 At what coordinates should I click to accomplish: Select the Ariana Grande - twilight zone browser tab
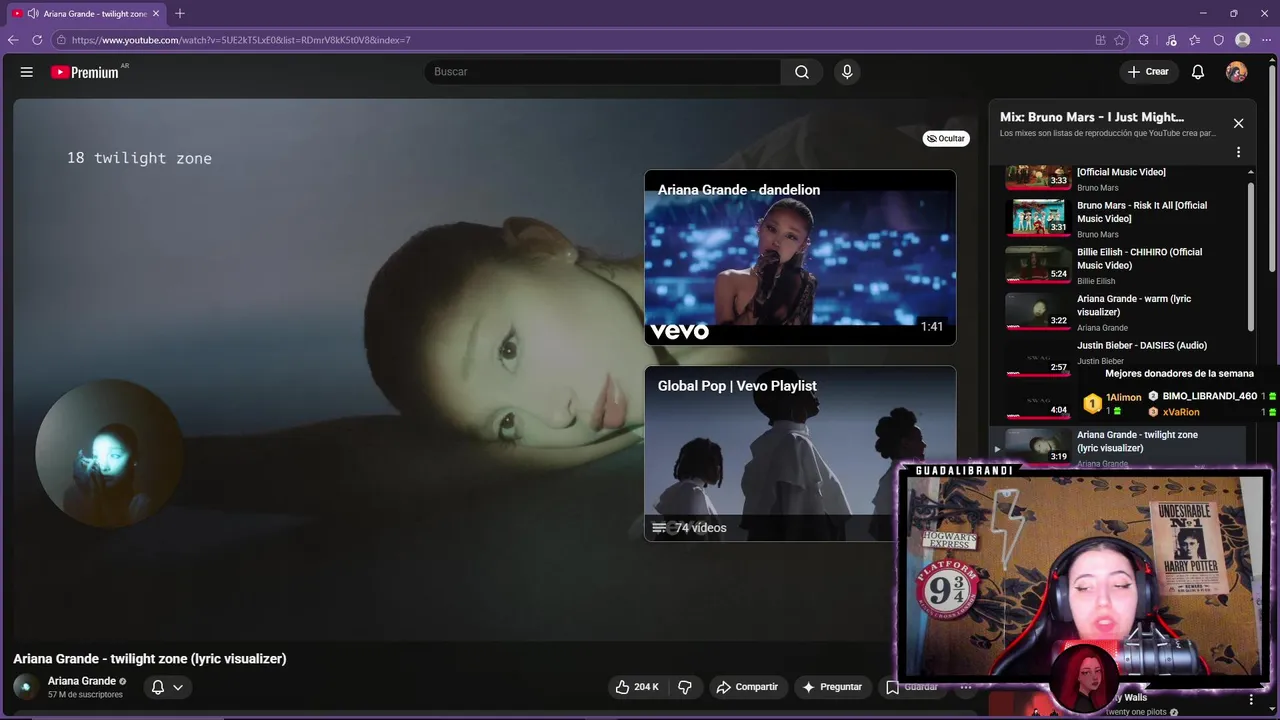[87, 13]
